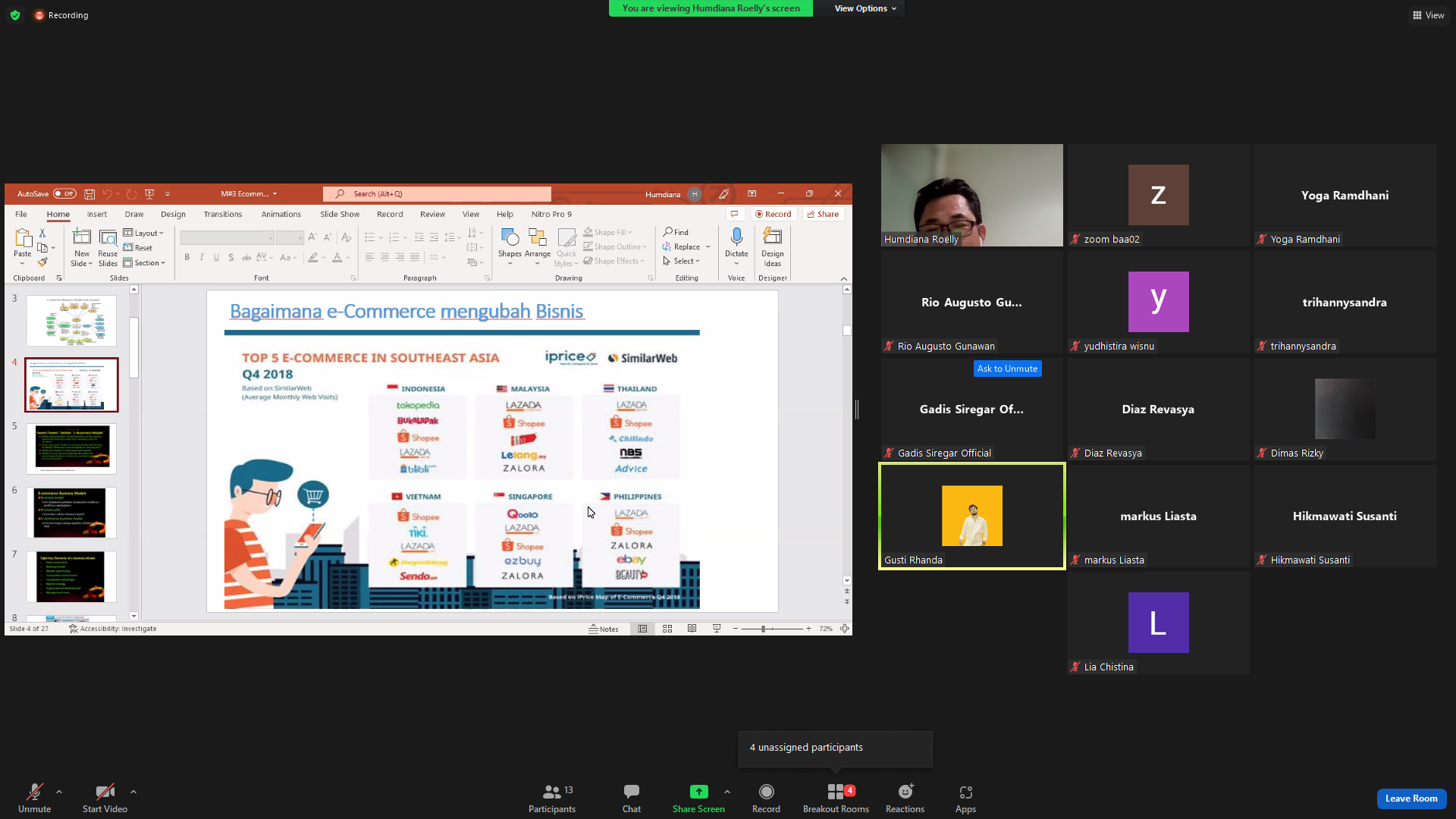1456x819 pixels.
Task: Collapse the PowerPoint ribbon chevron
Action: coord(844,279)
